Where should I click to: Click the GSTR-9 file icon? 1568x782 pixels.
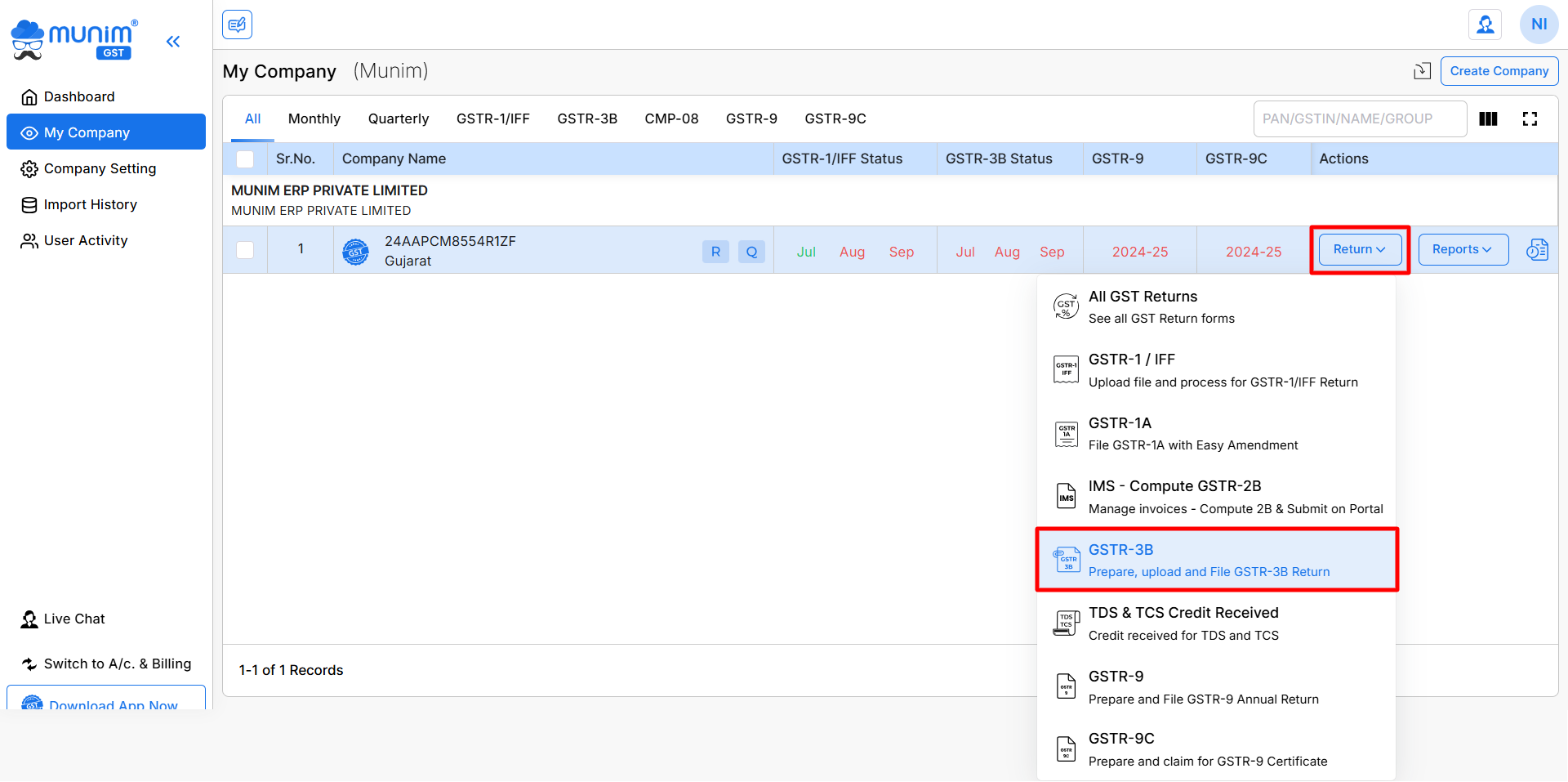point(1066,686)
